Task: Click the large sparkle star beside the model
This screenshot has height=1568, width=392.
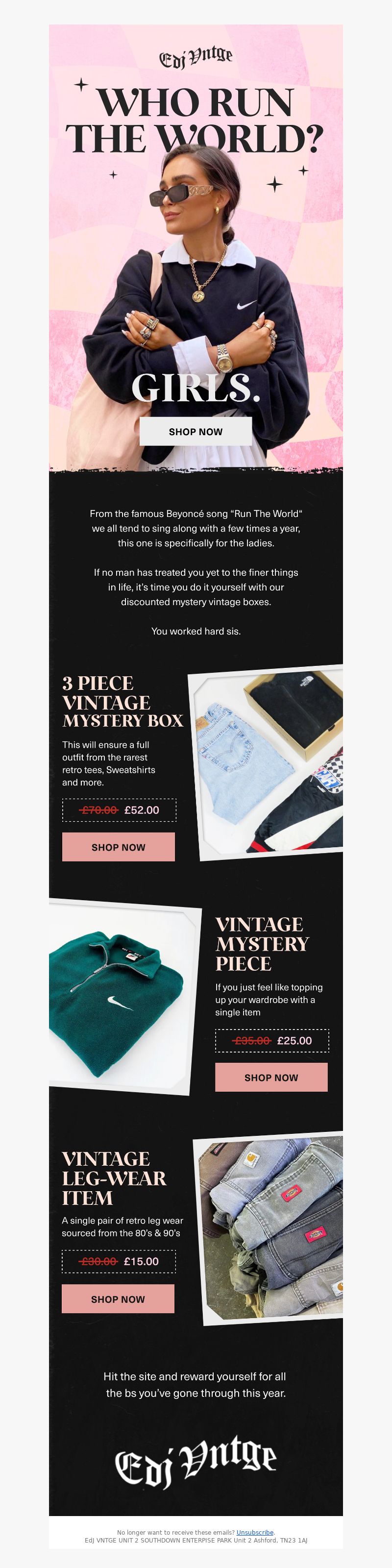Action: click(x=274, y=184)
